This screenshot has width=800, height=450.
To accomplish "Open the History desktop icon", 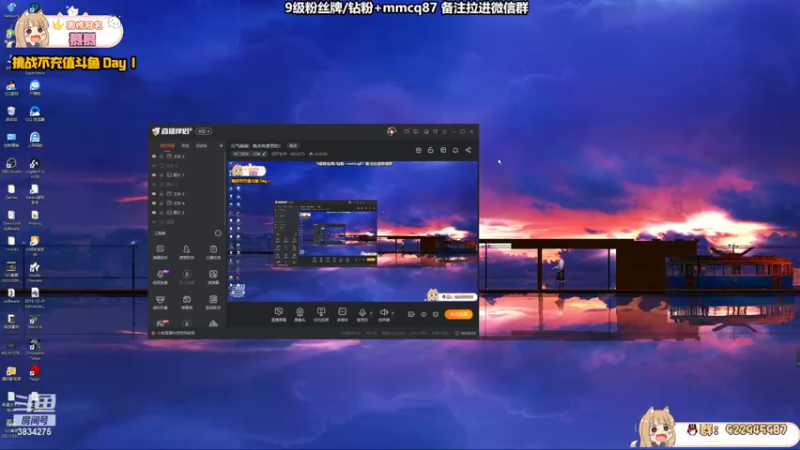I will coord(35,217).
